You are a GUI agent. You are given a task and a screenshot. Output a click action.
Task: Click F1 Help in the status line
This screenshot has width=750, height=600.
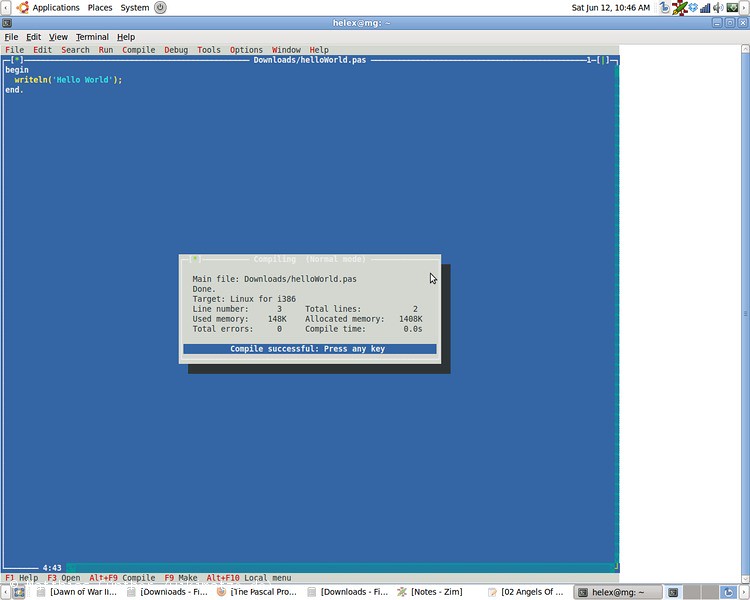[22, 578]
